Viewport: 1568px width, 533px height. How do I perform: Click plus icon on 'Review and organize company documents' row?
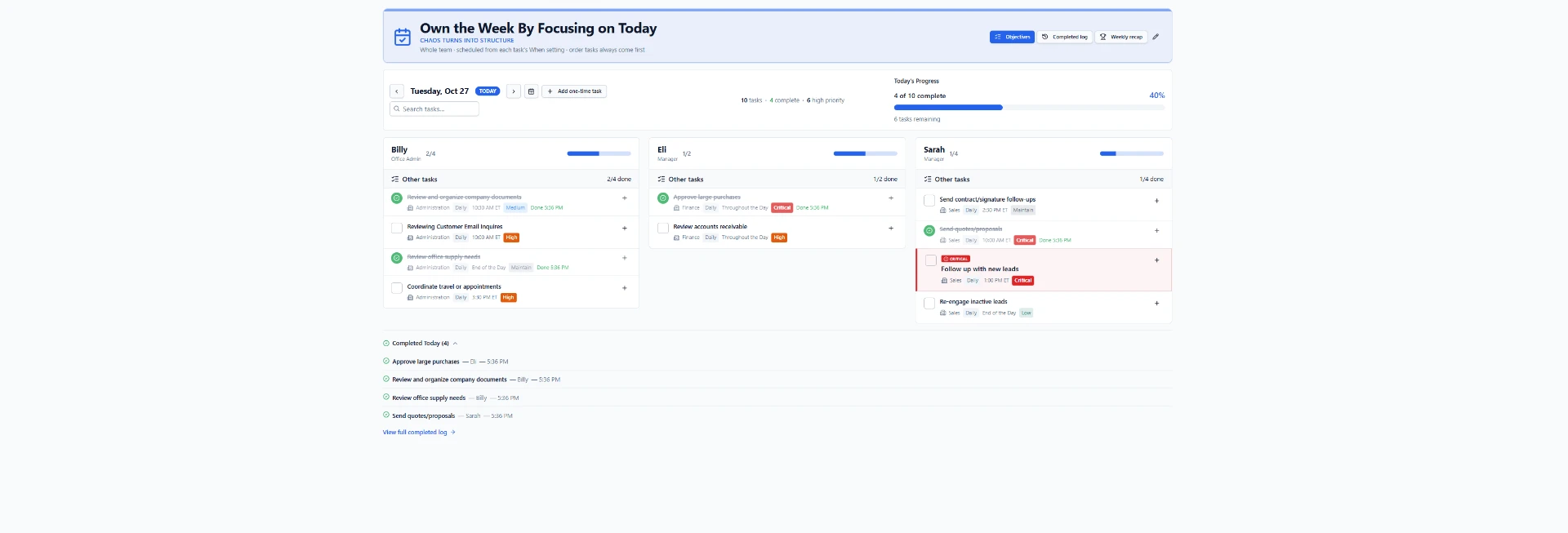point(625,198)
